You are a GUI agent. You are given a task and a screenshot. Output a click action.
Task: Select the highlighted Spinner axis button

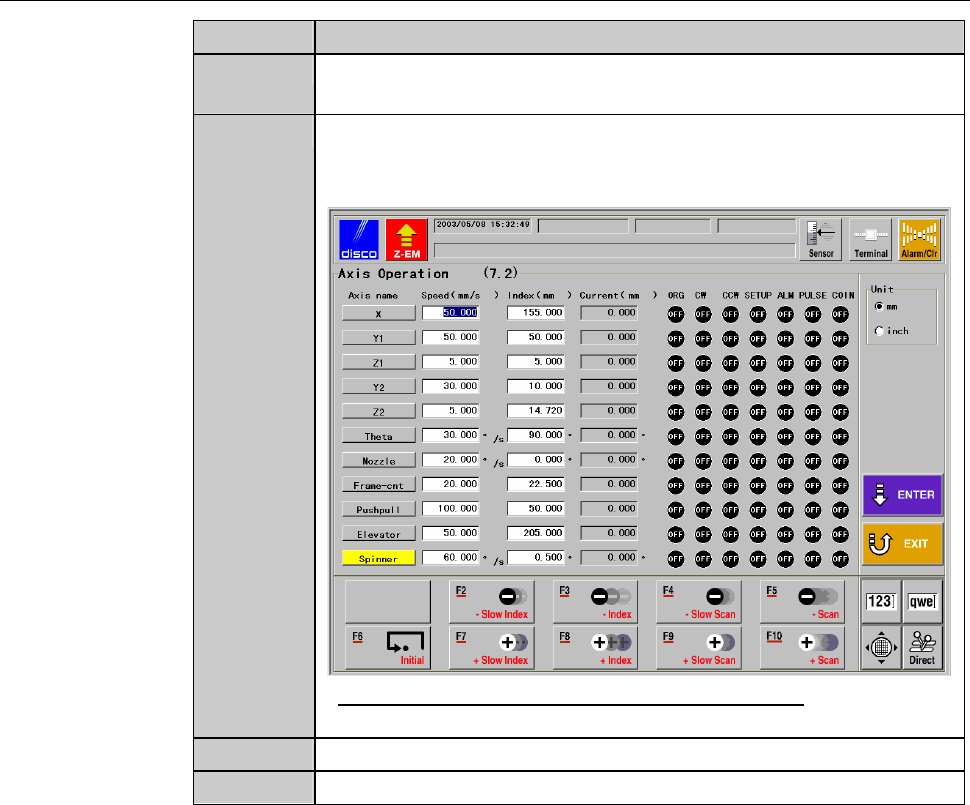(x=379, y=558)
